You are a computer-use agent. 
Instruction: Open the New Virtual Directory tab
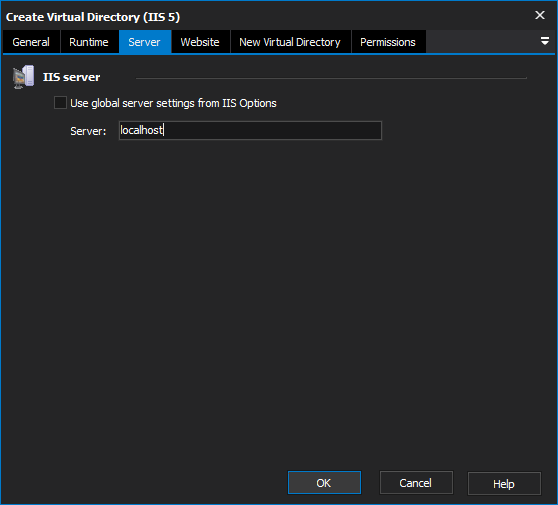290,42
